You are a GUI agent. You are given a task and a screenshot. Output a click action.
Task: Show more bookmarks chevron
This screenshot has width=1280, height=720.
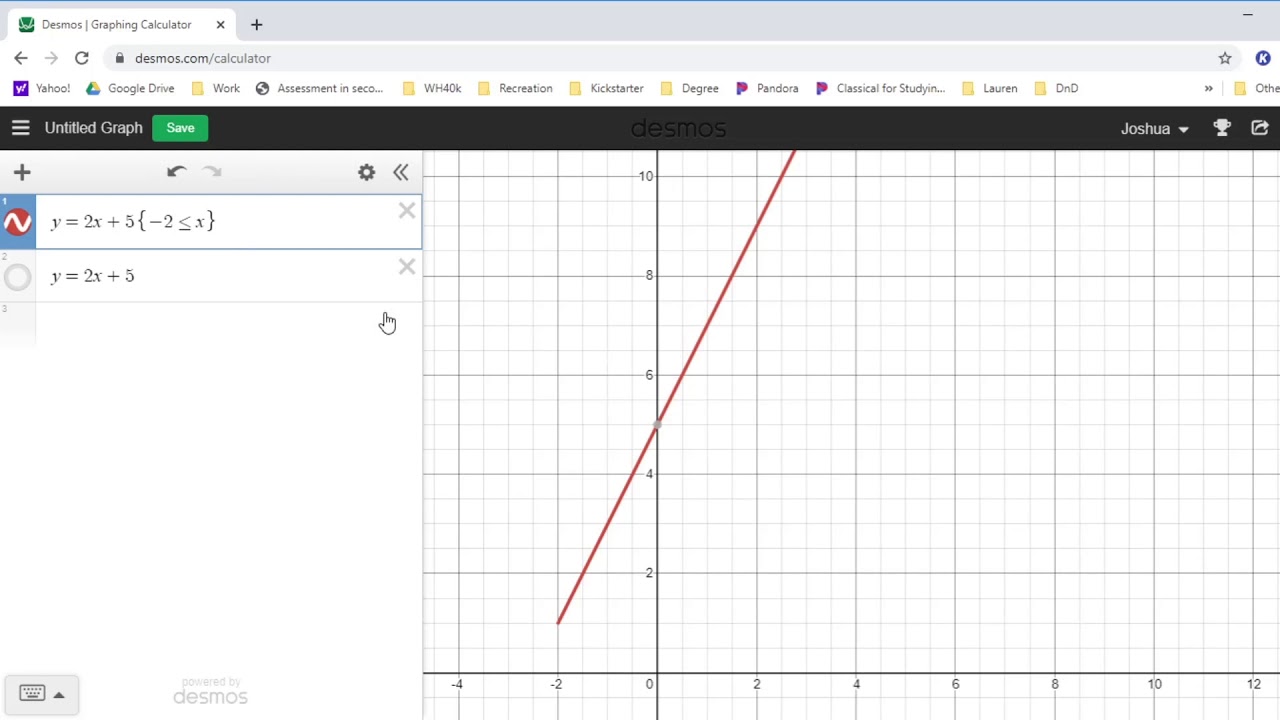1208,88
